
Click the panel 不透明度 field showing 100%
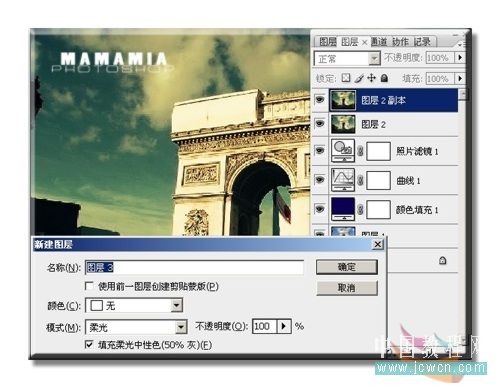tap(441, 58)
